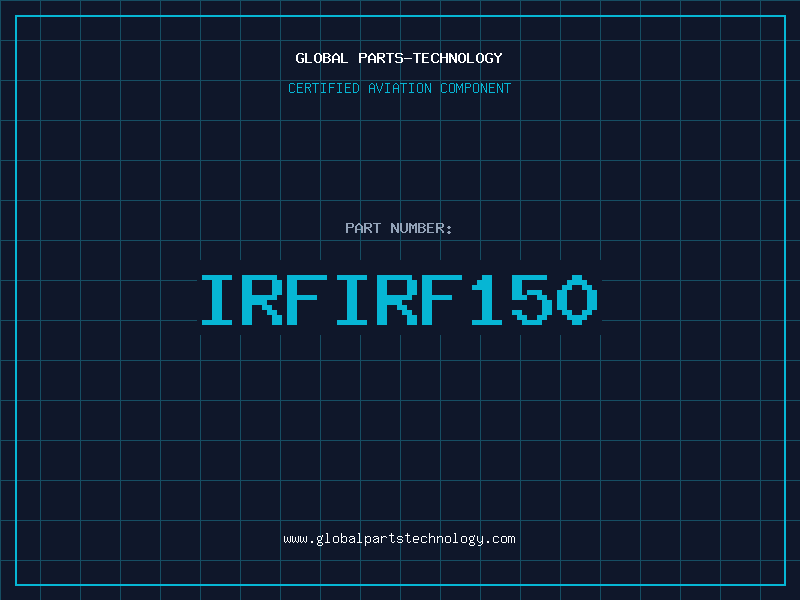Select the second R in the part number
Image resolution: width=800 pixels, height=600 pixels.
point(397,300)
